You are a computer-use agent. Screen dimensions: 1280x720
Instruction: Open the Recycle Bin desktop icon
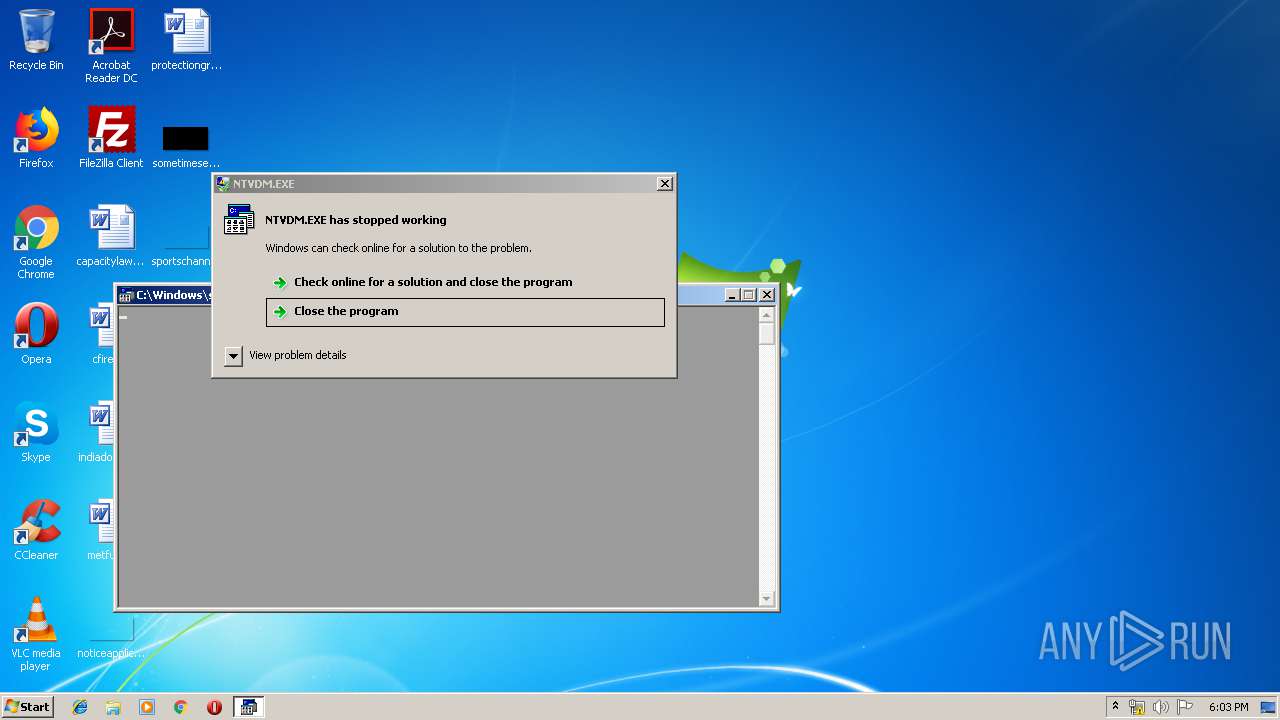[36, 40]
